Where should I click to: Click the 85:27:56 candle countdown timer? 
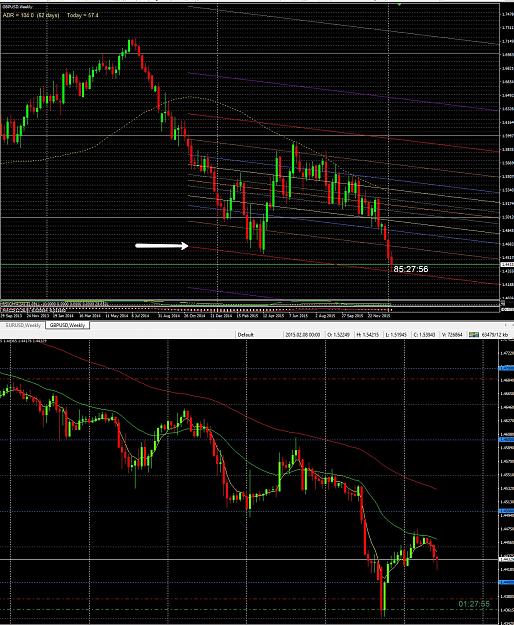click(411, 269)
